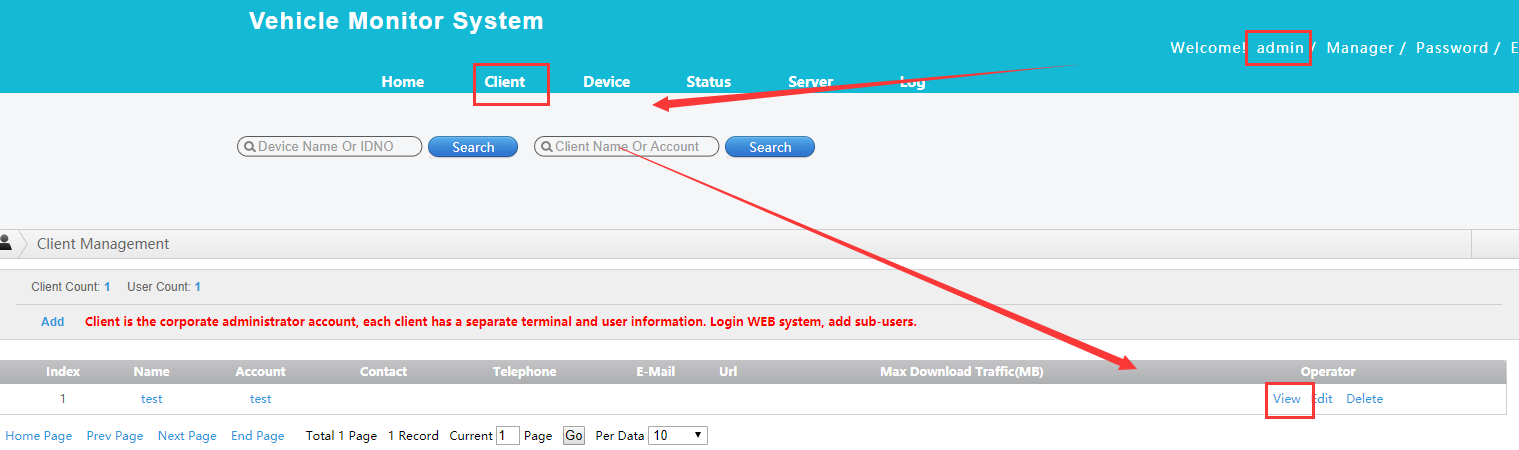Go to End Page of results

pyautogui.click(x=258, y=436)
